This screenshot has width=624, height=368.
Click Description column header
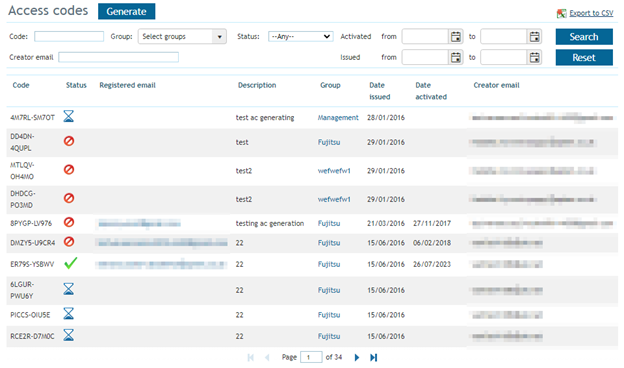(x=257, y=85)
